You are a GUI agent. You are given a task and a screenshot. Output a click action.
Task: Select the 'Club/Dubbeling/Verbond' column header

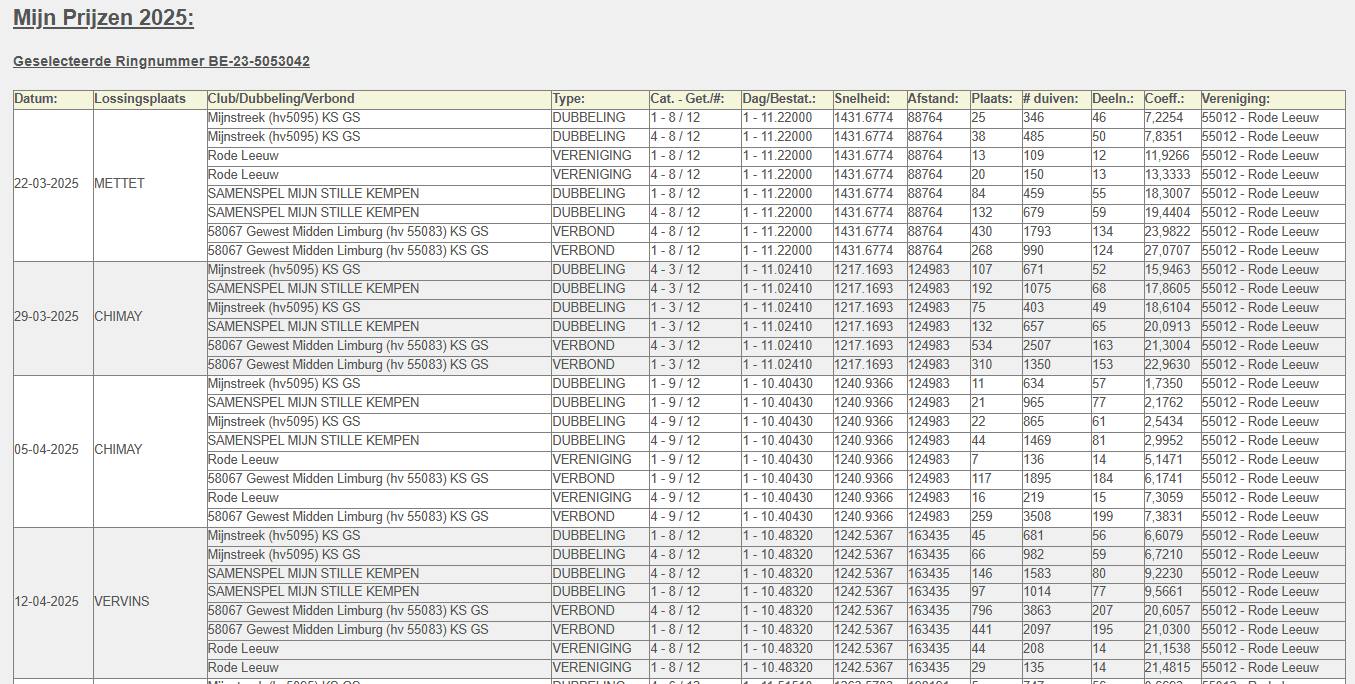point(281,99)
